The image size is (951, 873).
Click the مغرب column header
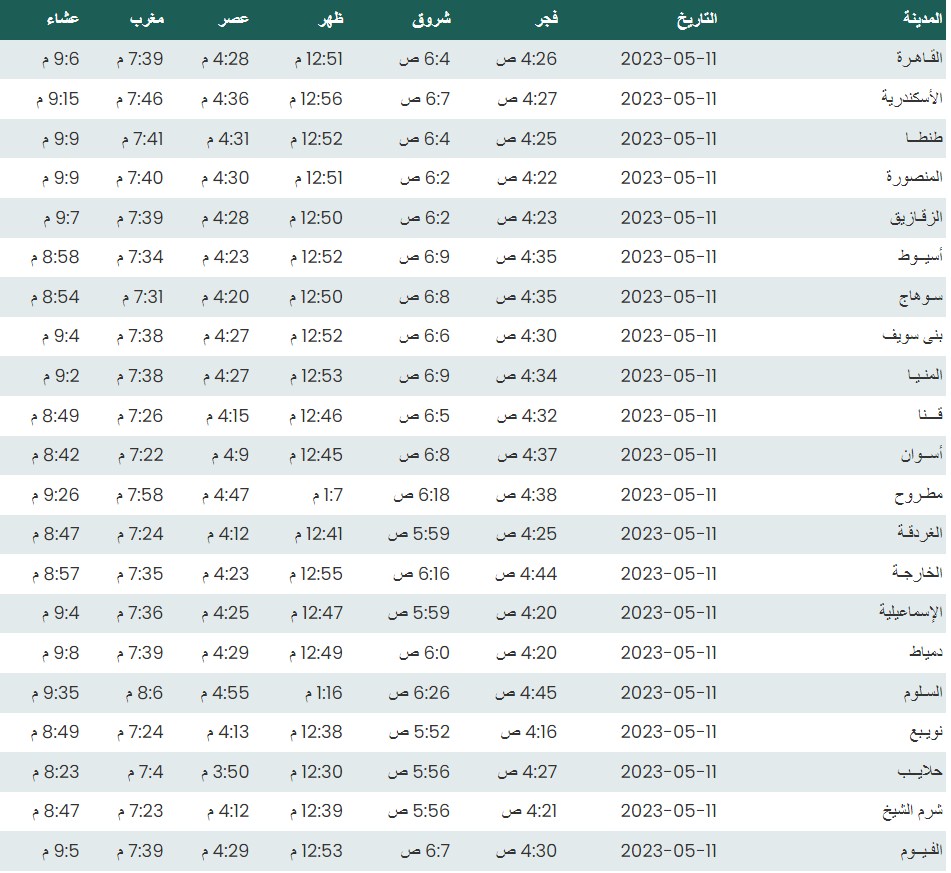146,19
